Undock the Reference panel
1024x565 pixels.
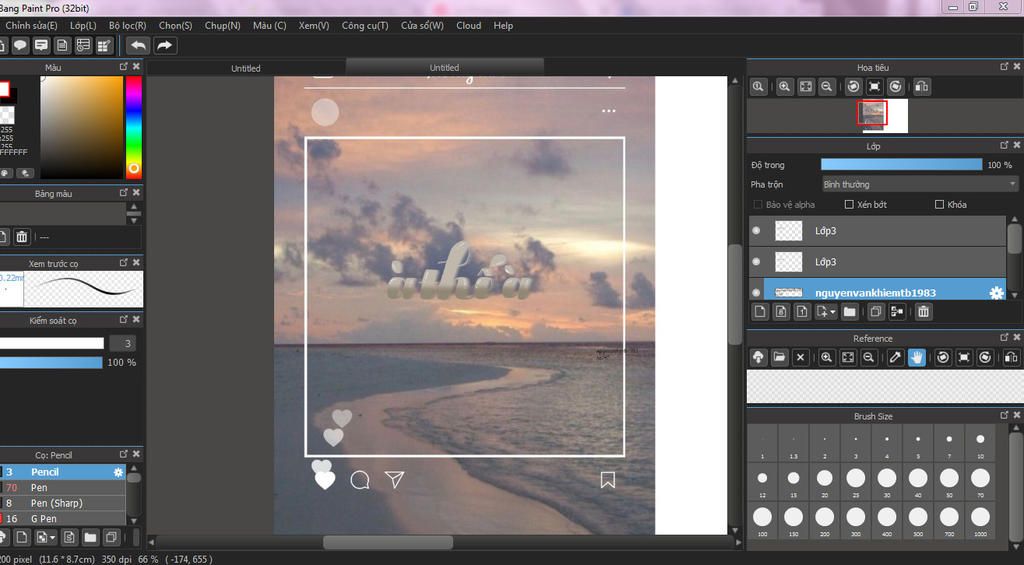tap(1004, 338)
